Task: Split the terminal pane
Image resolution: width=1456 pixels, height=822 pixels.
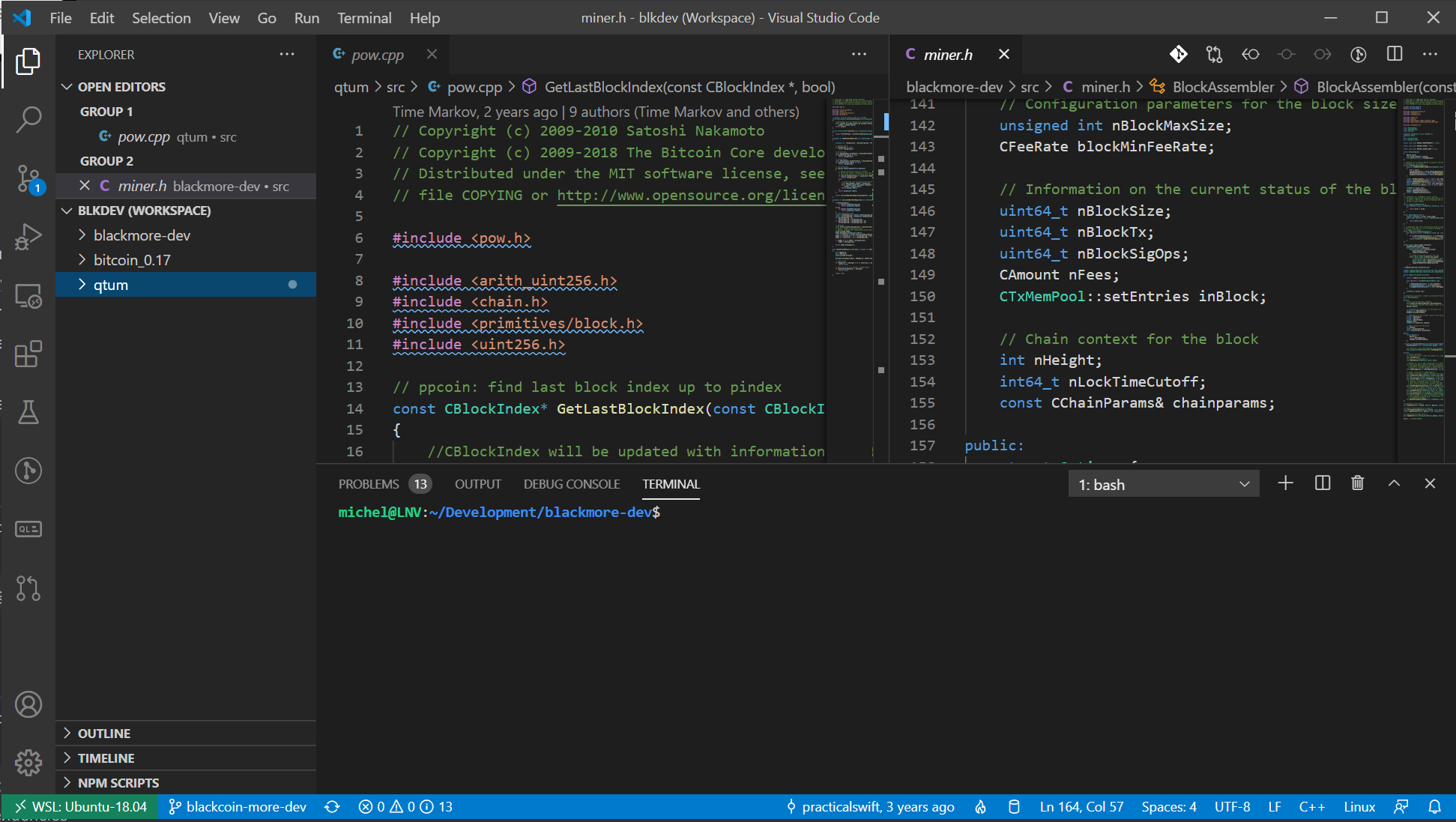Action: pyautogui.click(x=1323, y=483)
